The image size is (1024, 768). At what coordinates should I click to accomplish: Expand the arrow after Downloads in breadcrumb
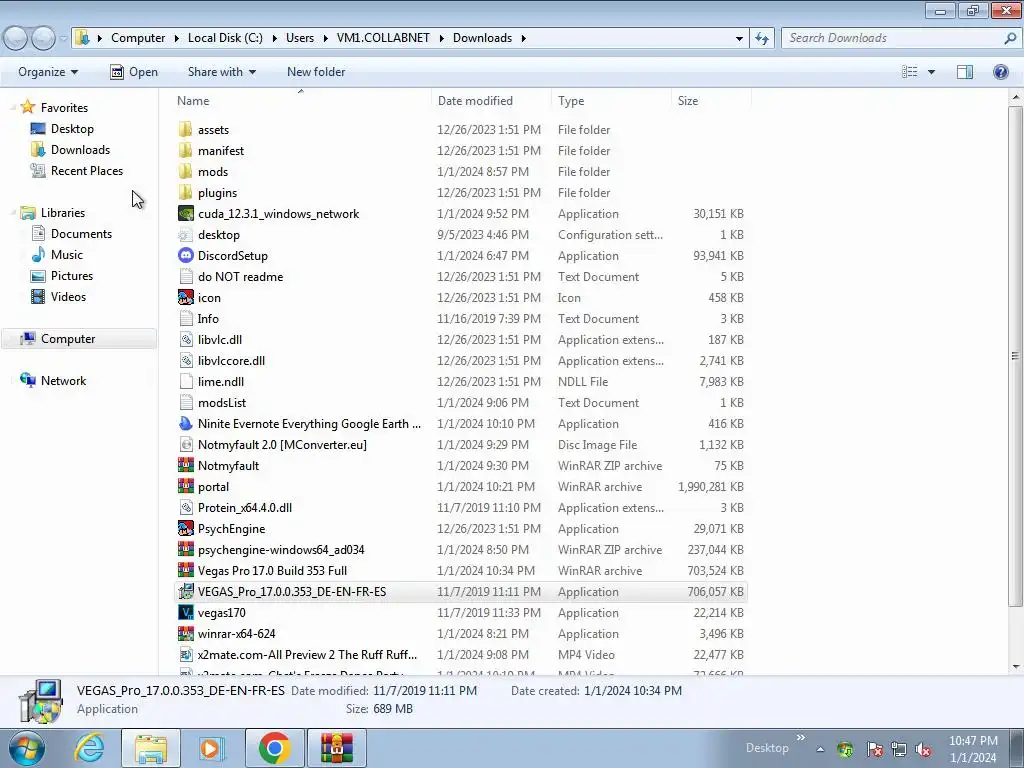[524, 38]
